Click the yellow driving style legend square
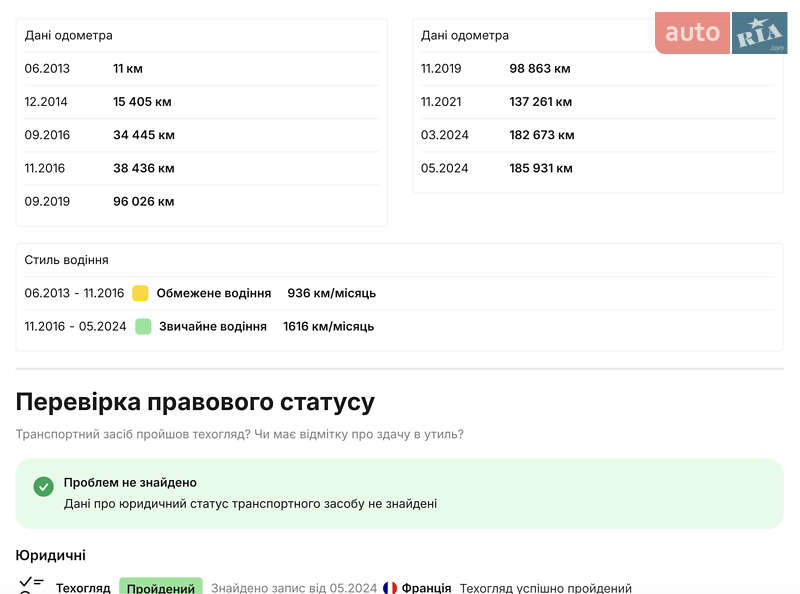This screenshot has width=800, height=594. pyautogui.click(x=140, y=292)
